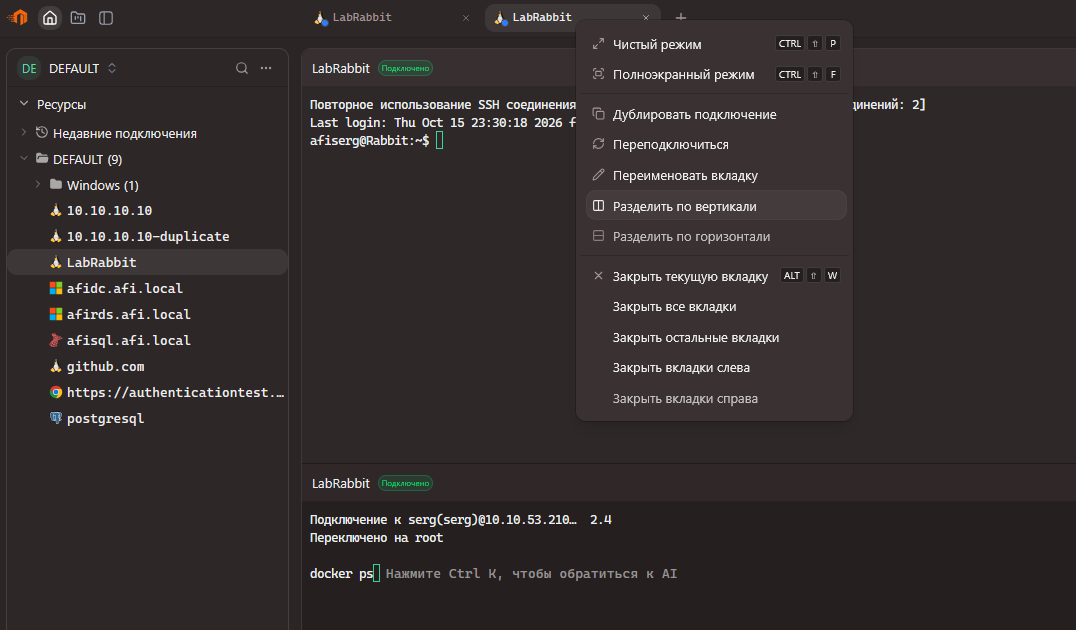The image size is (1076, 630).
Task: Choose Переименовать вкладку
Action: click(x=716, y=176)
